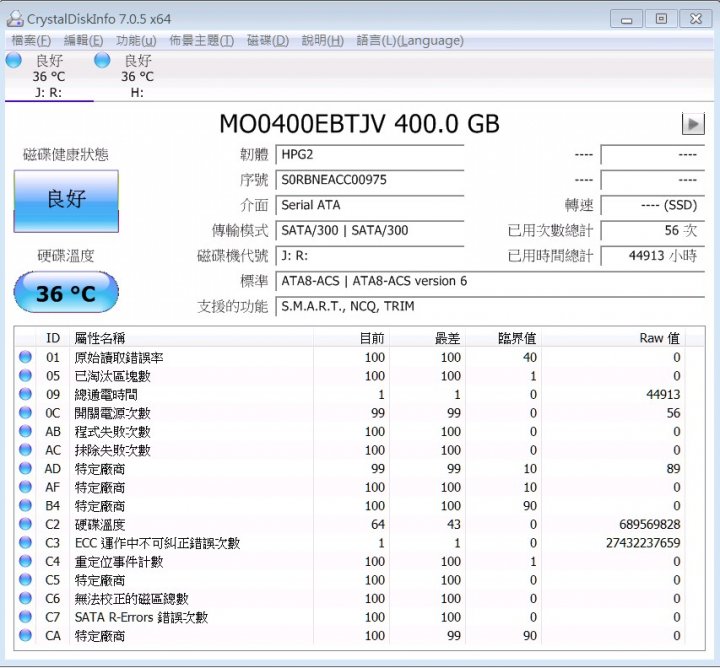Click status icon of attribute CA row
The image size is (720, 668).
pyautogui.click(x=25, y=635)
